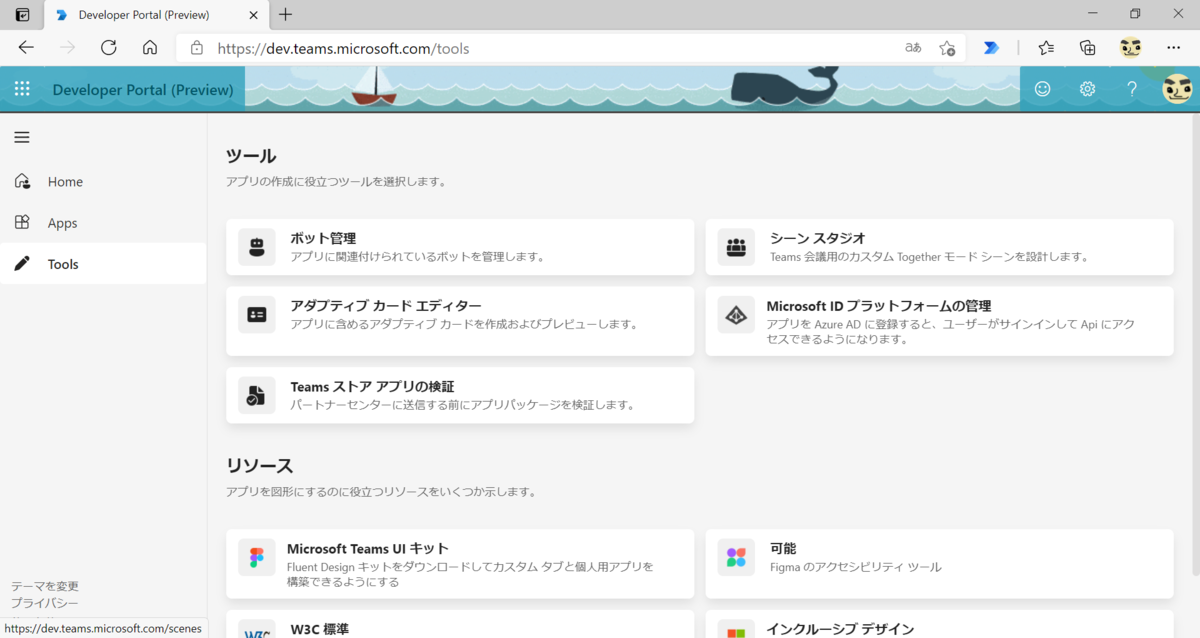
Task: Open the インクルーシブ デザイン resource card
Action: click(940, 624)
